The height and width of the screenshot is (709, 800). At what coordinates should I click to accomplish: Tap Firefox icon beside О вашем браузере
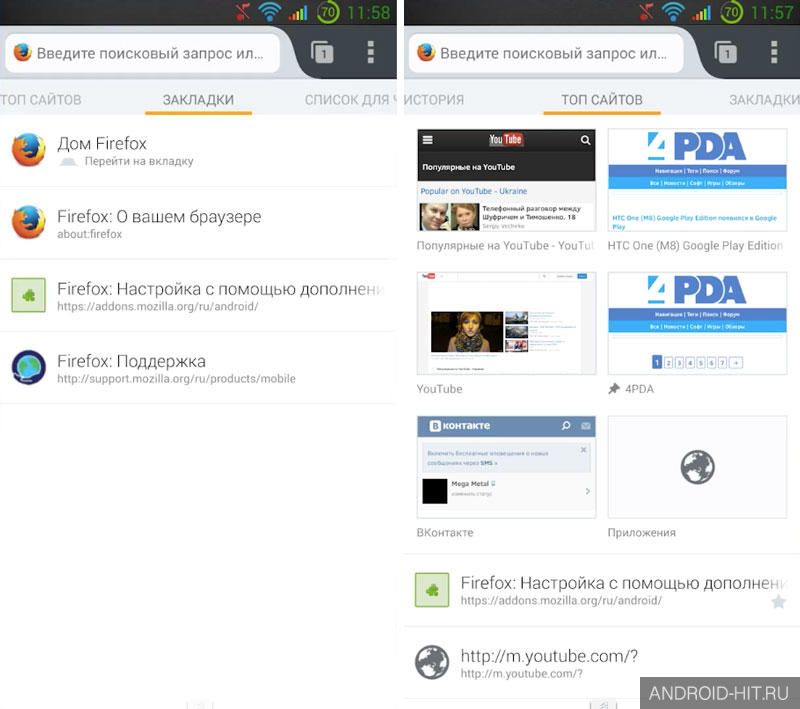29,222
